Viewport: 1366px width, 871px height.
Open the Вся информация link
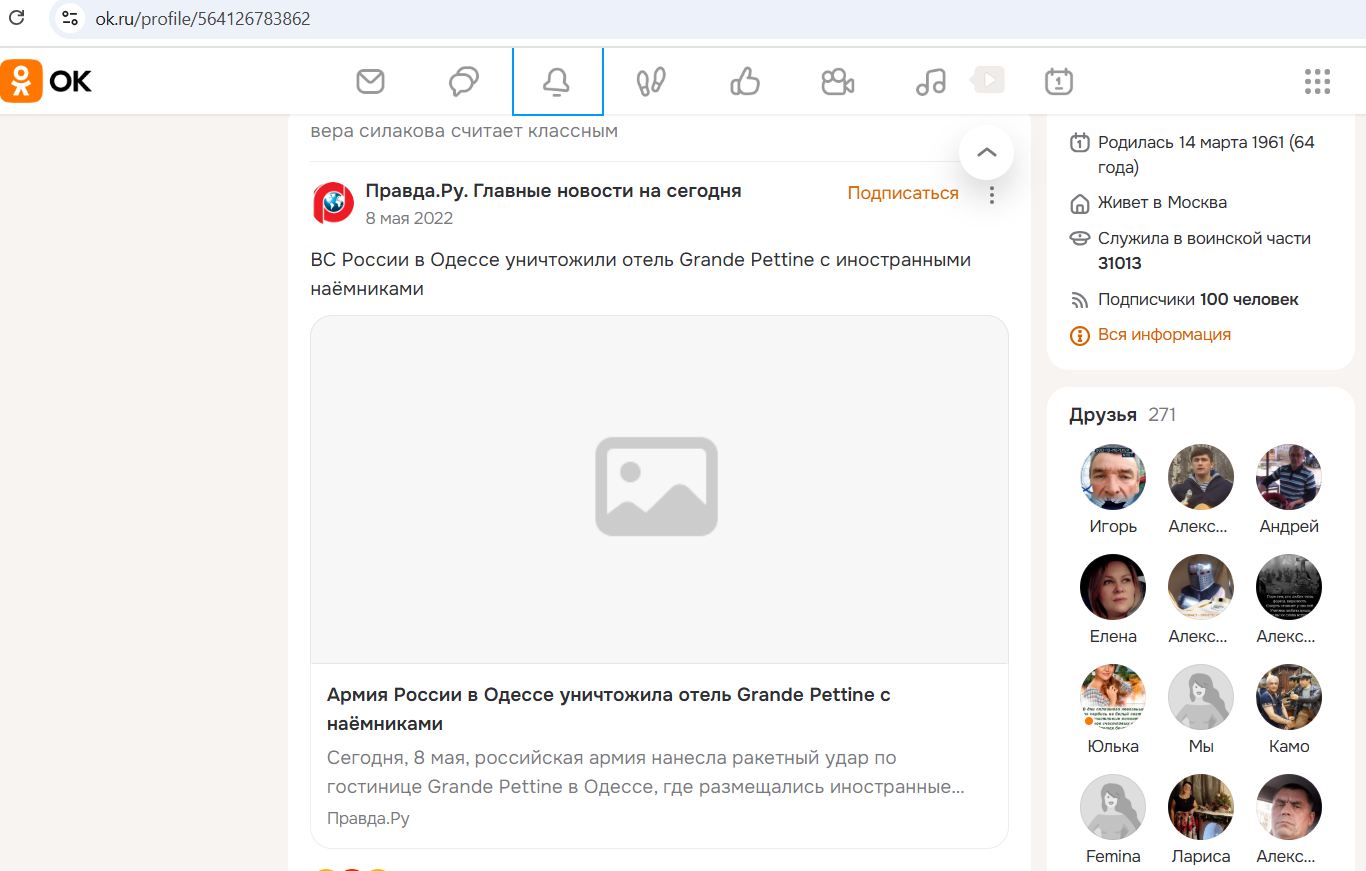(x=1163, y=335)
